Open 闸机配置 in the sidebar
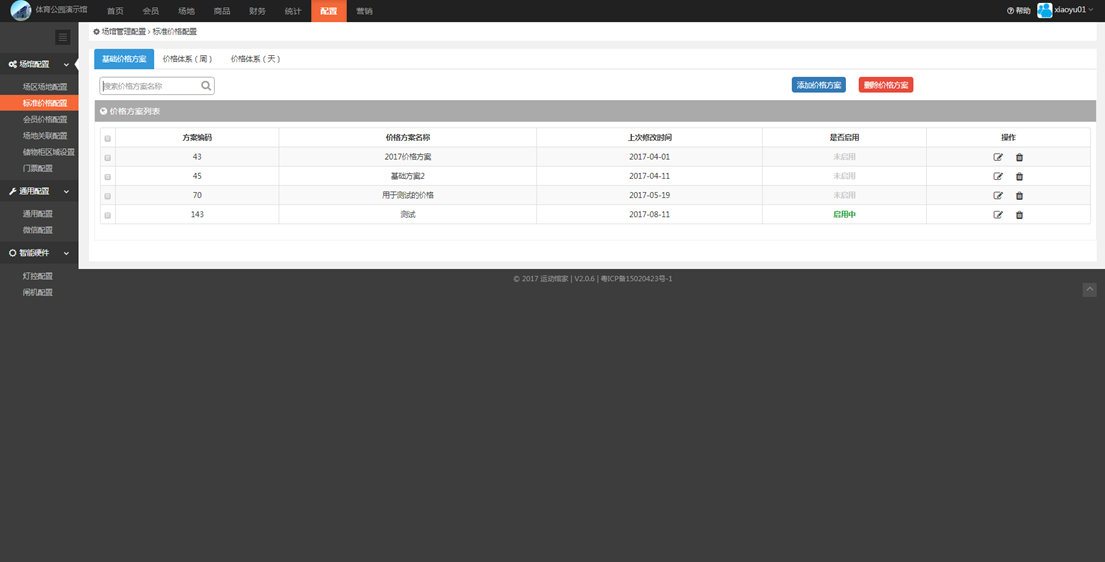 pos(38,292)
